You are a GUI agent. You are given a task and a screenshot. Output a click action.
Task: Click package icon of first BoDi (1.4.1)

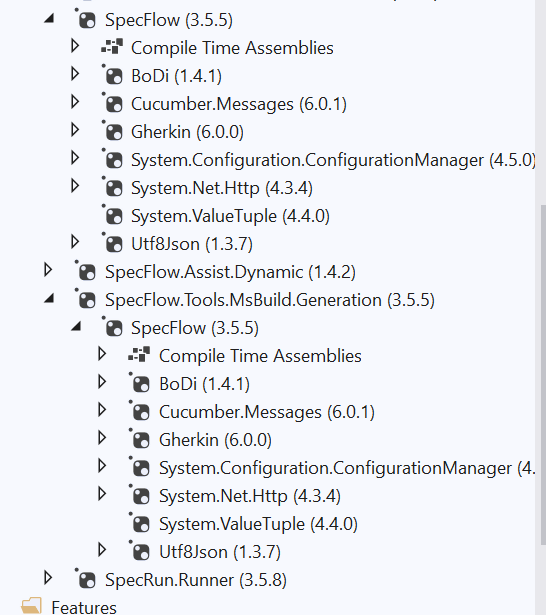(113, 75)
